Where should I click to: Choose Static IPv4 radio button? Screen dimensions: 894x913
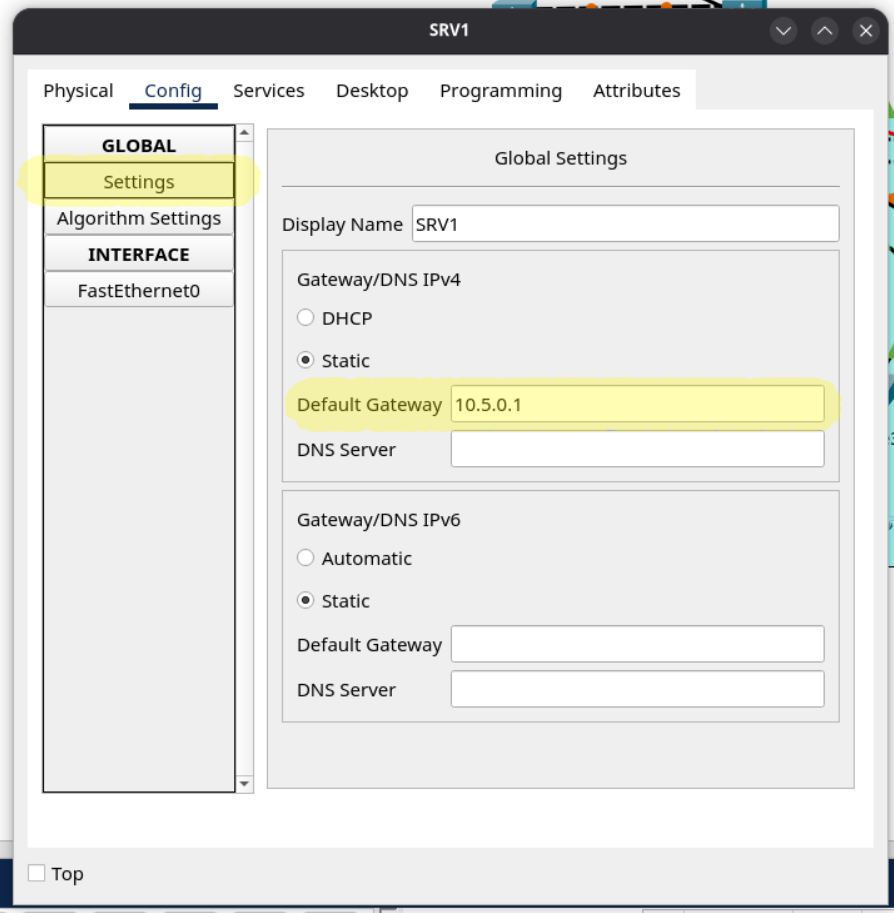pyautogui.click(x=306, y=360)
